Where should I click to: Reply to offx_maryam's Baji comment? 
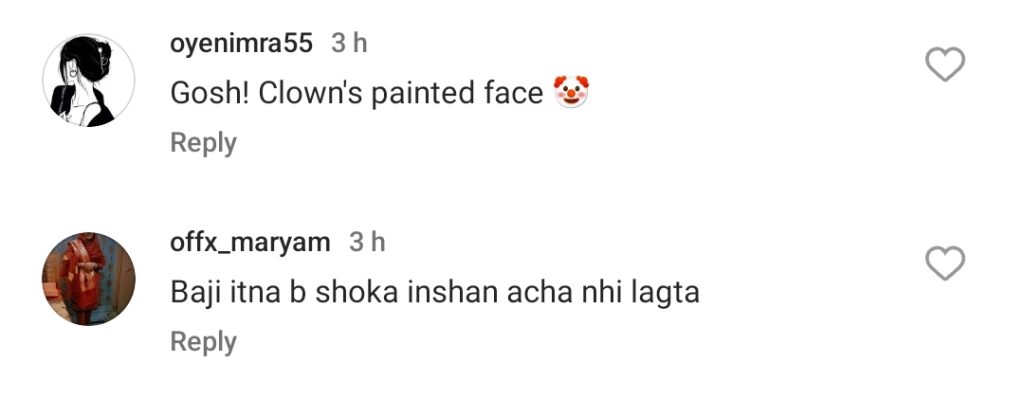(203, 342)
